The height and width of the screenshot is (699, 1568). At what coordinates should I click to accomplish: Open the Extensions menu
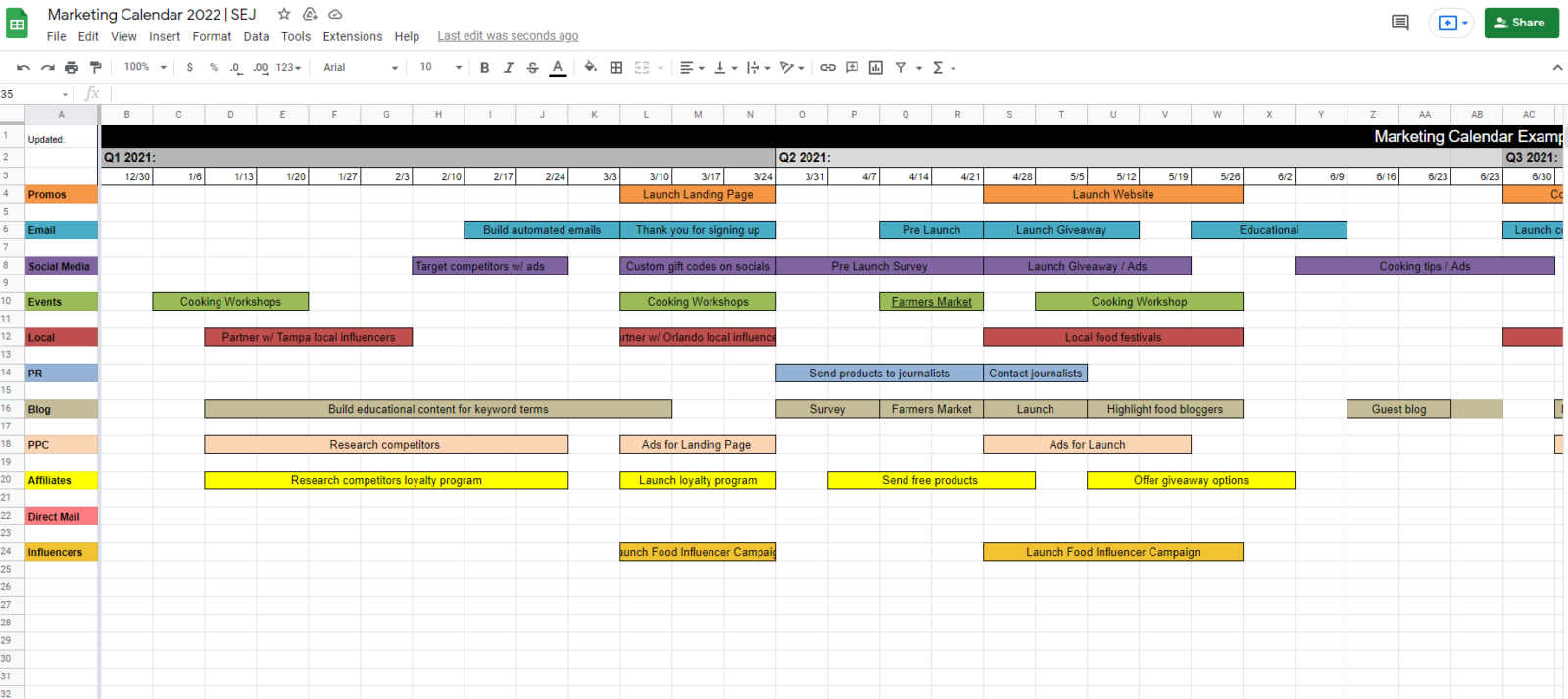(352, 36)
